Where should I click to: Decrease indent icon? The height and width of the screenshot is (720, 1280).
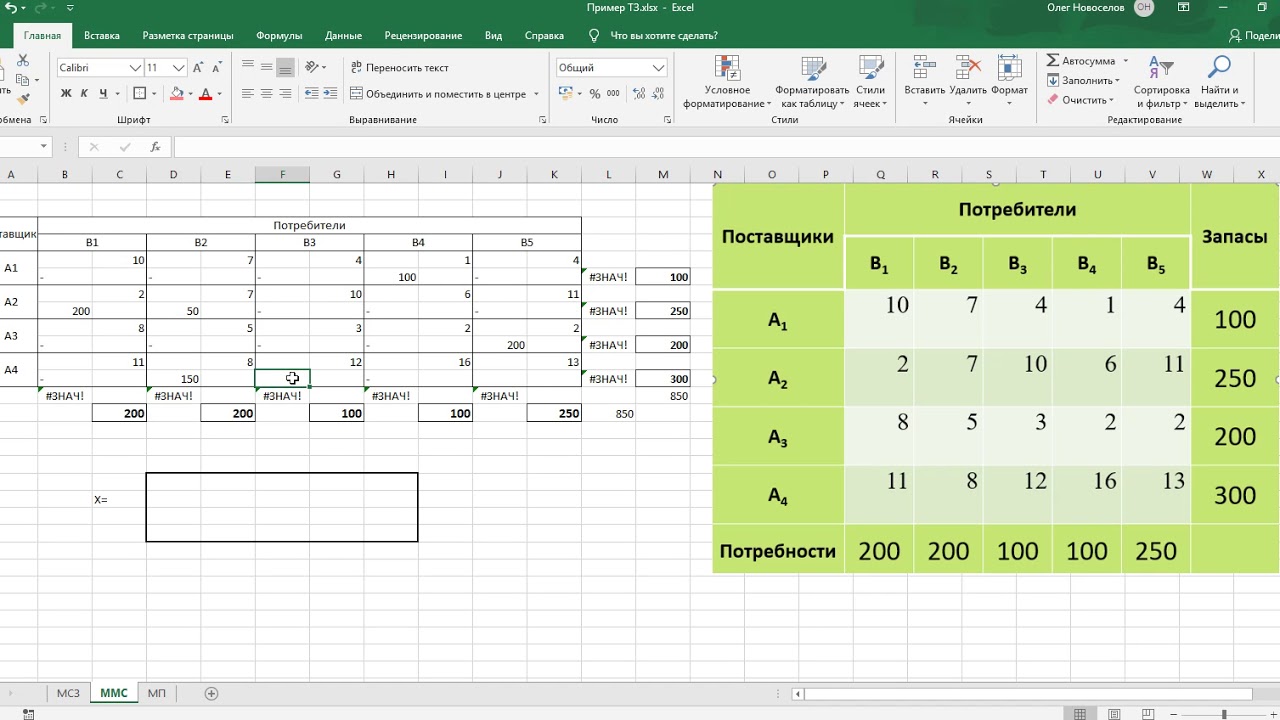click(311, 94)
